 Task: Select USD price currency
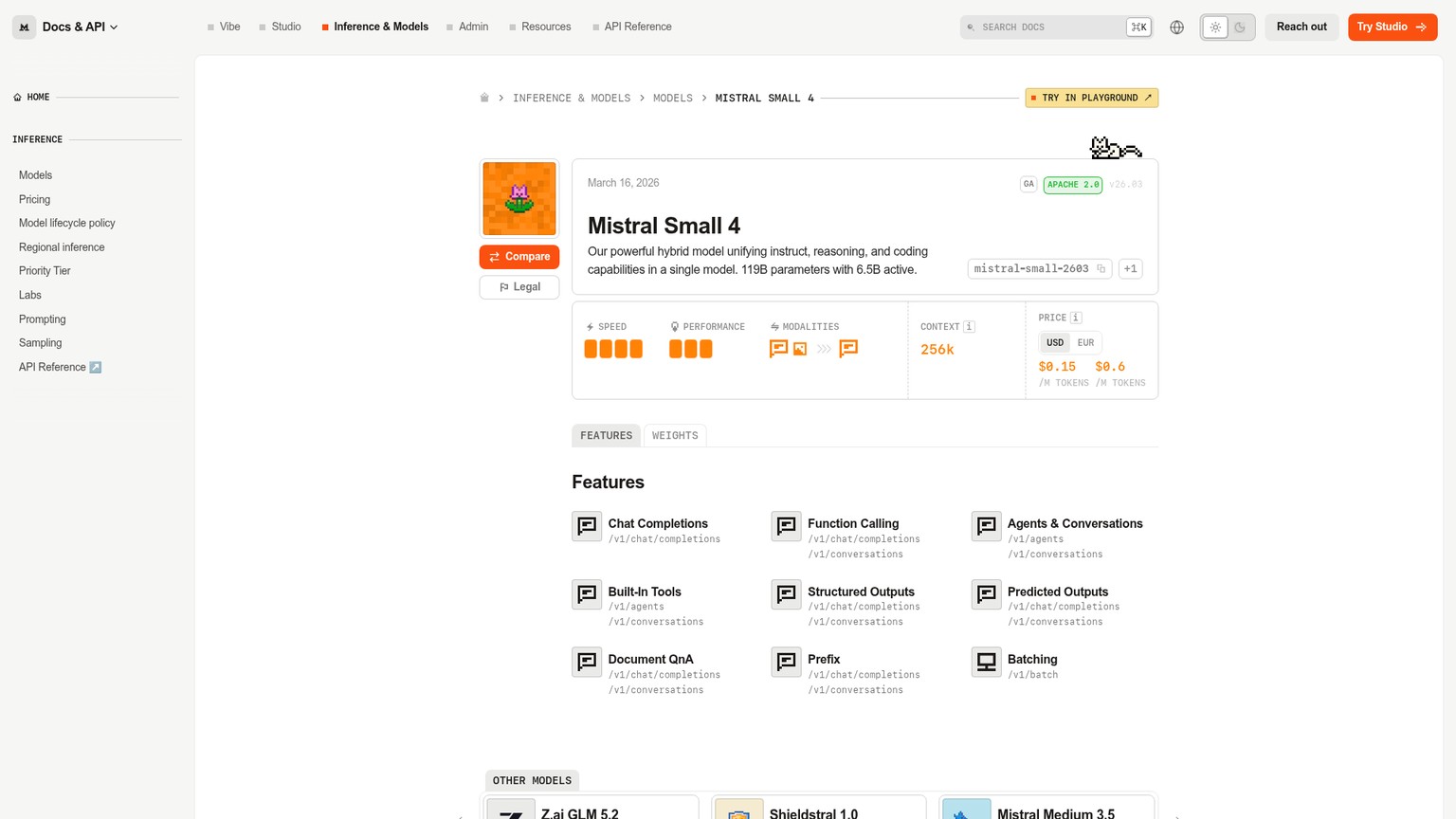(1055, 343)
